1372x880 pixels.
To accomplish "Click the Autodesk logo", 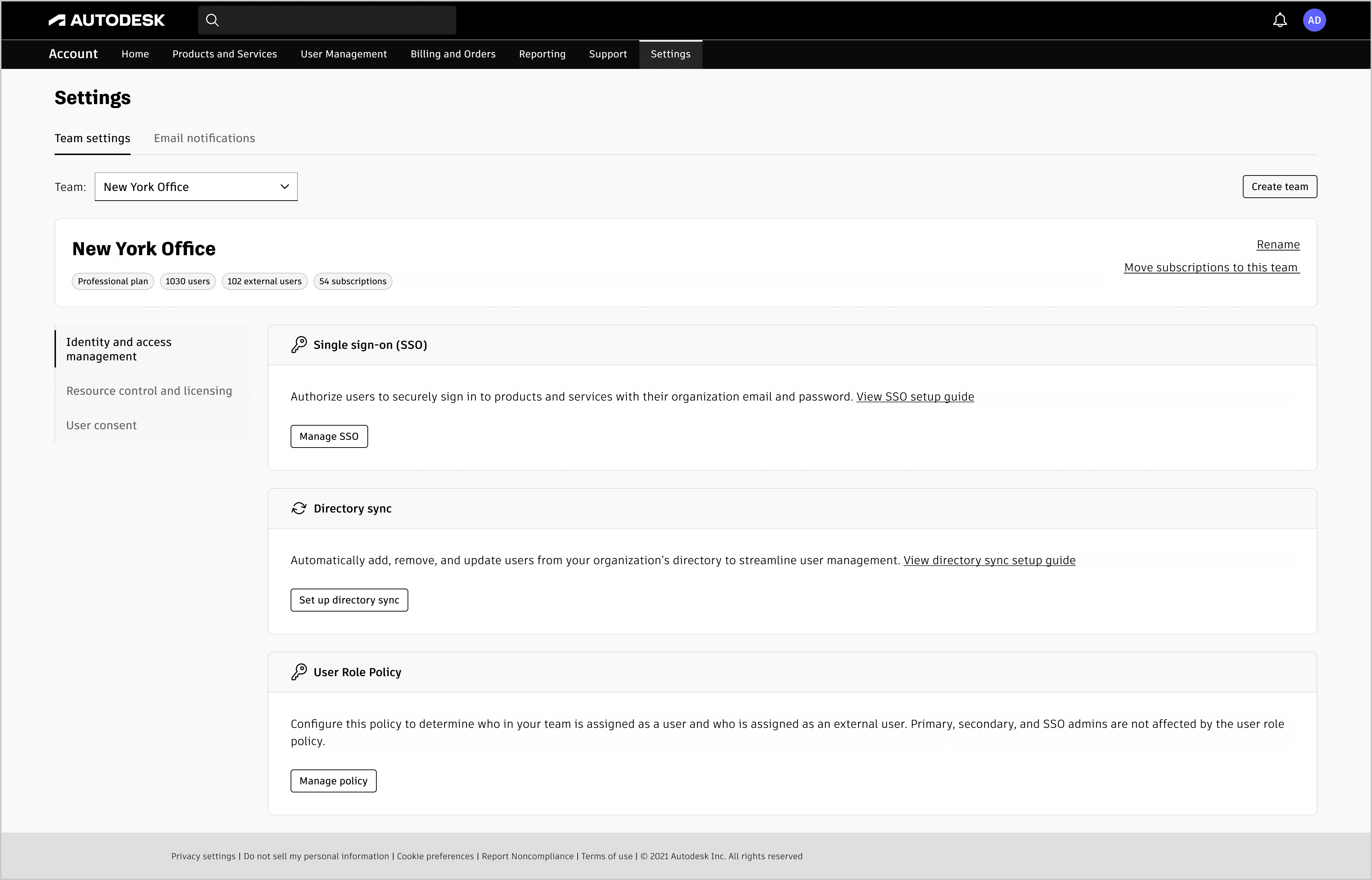I will point(107,20).
